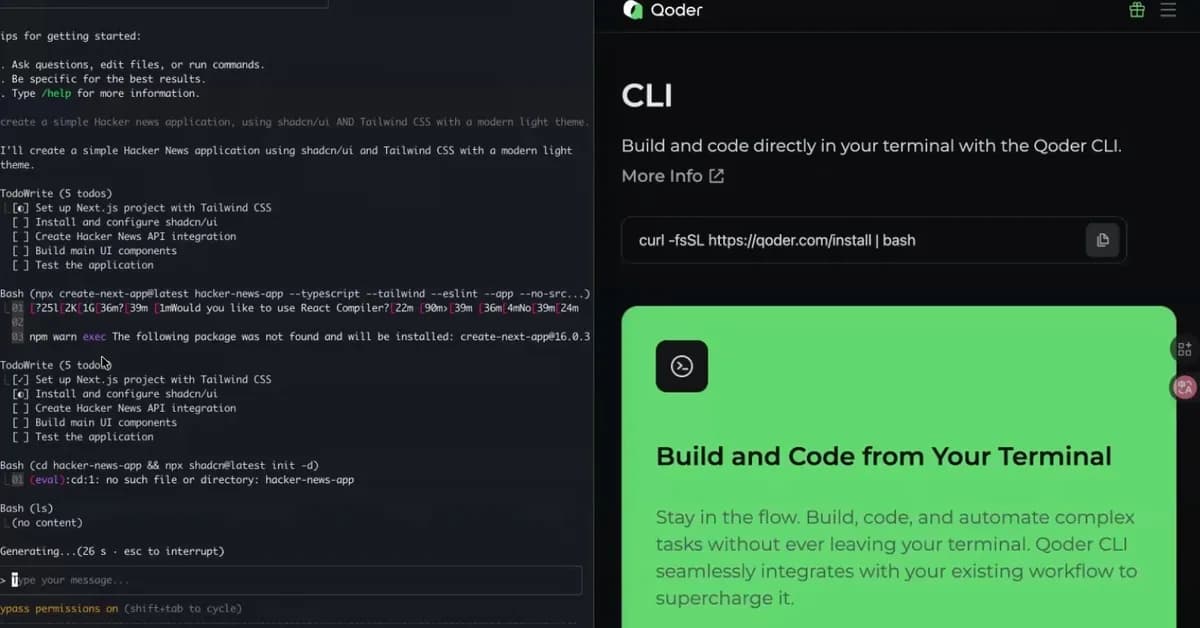Click 'Build and code directly in your terminal' description
Viewport: 1200px width, 628px height.
(x=871, y=146)
